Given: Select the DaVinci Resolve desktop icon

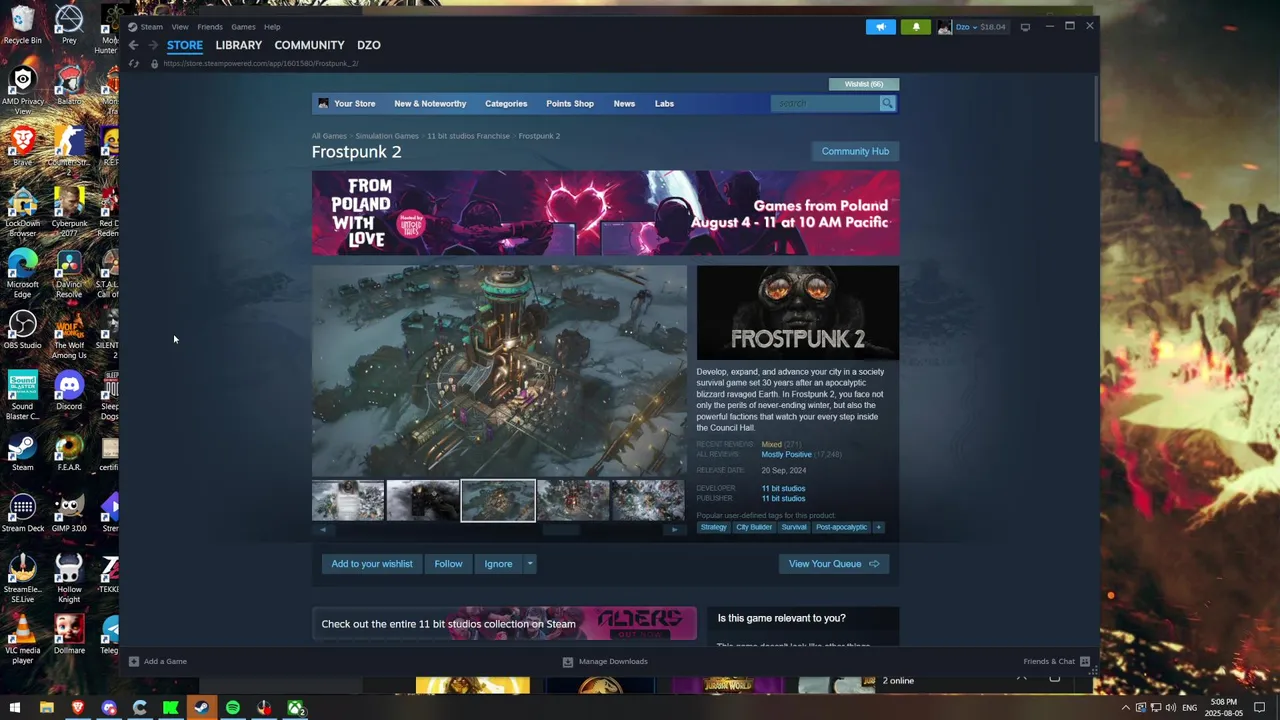Looking at the screenshot, I should coord(69,274).
